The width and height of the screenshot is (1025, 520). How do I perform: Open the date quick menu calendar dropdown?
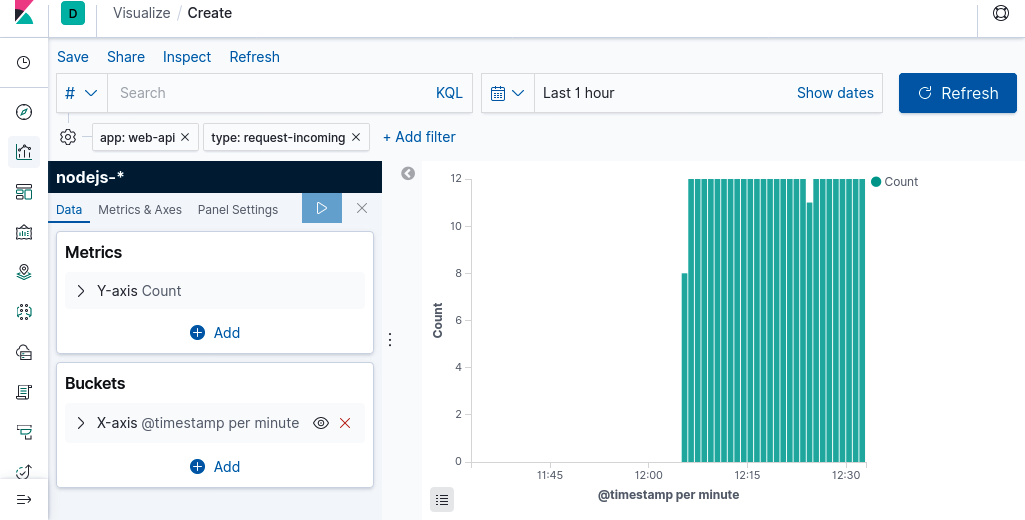tap(508, 93)
